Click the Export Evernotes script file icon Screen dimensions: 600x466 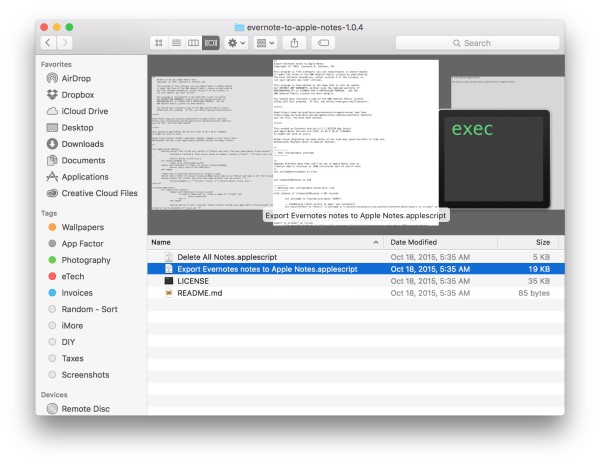[169, 269]
